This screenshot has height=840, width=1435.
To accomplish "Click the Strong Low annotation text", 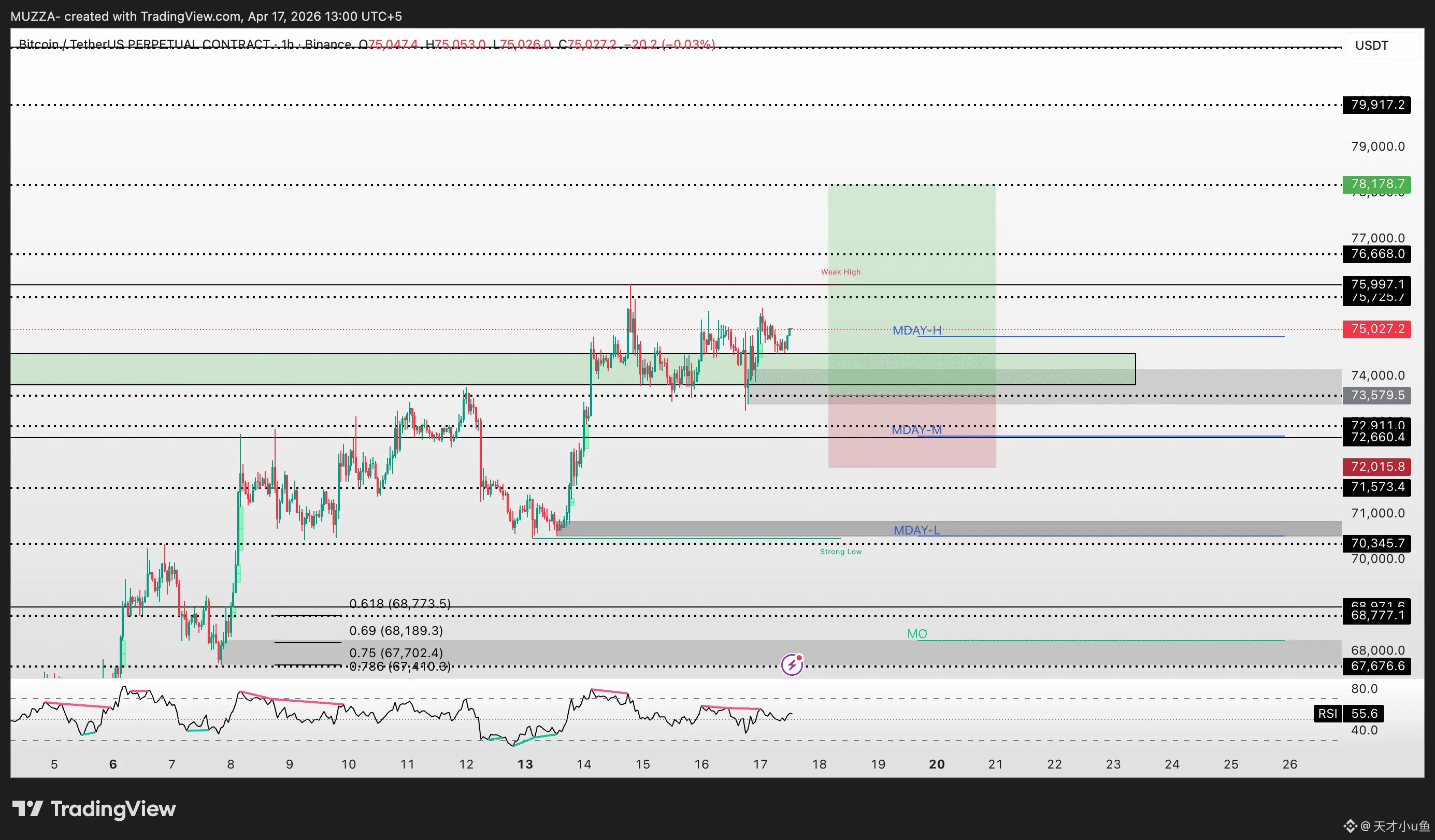I will coord(840,552).
